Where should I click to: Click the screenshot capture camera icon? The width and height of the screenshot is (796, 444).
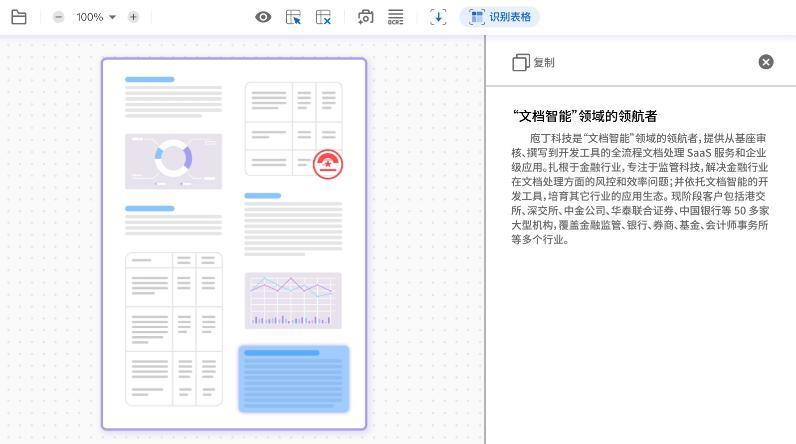(x=366, y=17)
